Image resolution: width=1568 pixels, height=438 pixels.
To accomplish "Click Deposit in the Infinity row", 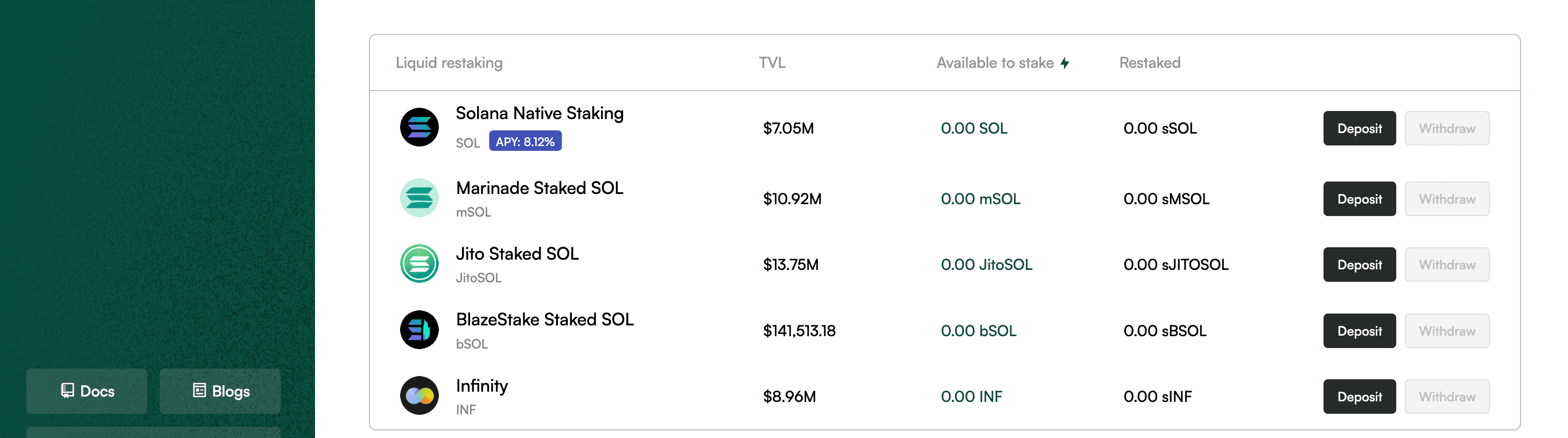I will [1359, 397].
